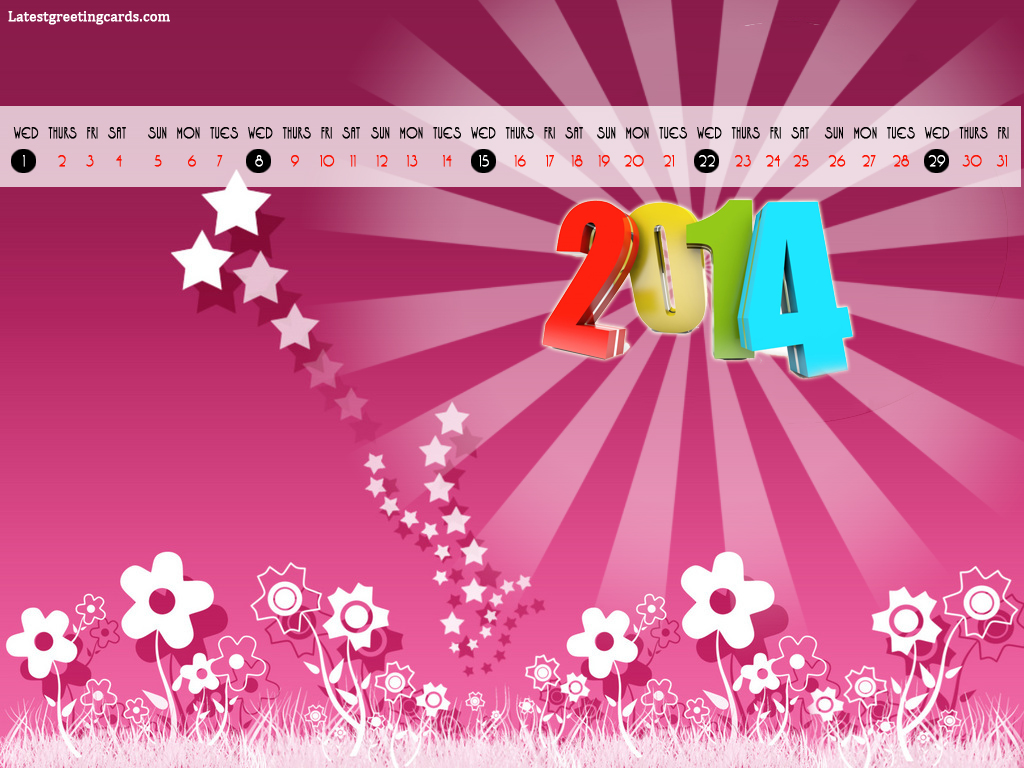Click the WED label above date 1
The height and width of the screenshot is (768, 1024).
point(25,133)
